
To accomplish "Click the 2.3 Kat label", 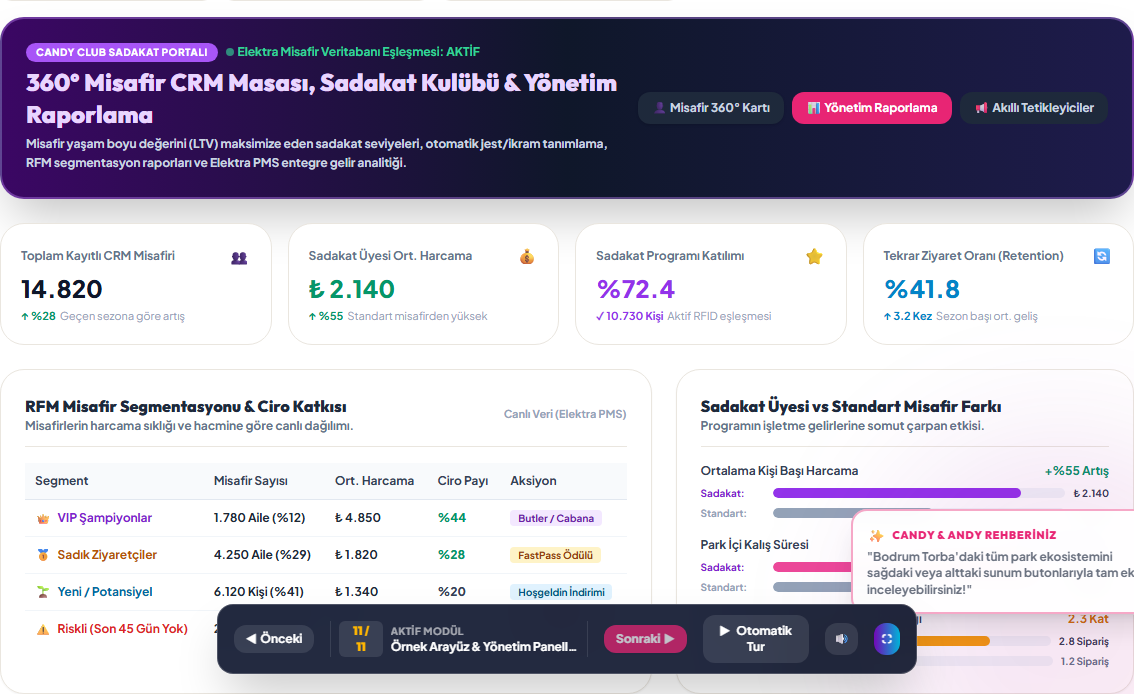I will [x=1088, y=619].
